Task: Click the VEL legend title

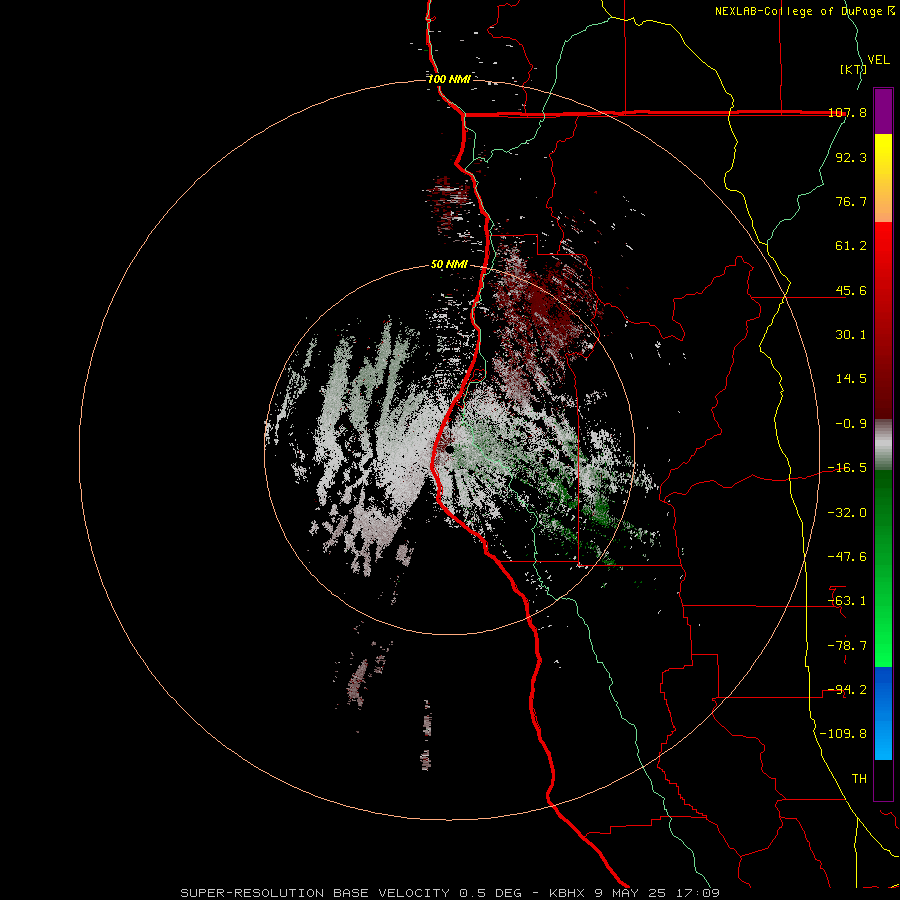Action: tap(878, 59)
